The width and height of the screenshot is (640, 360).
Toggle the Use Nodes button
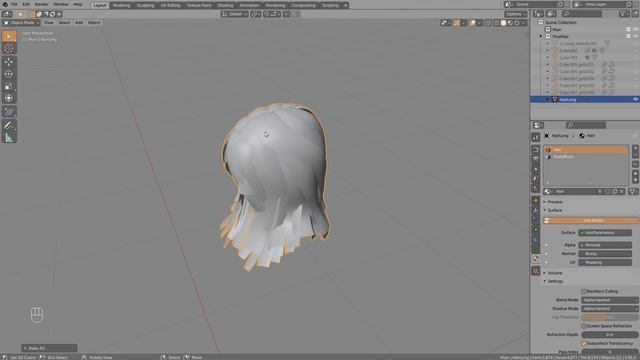(591, 220)
